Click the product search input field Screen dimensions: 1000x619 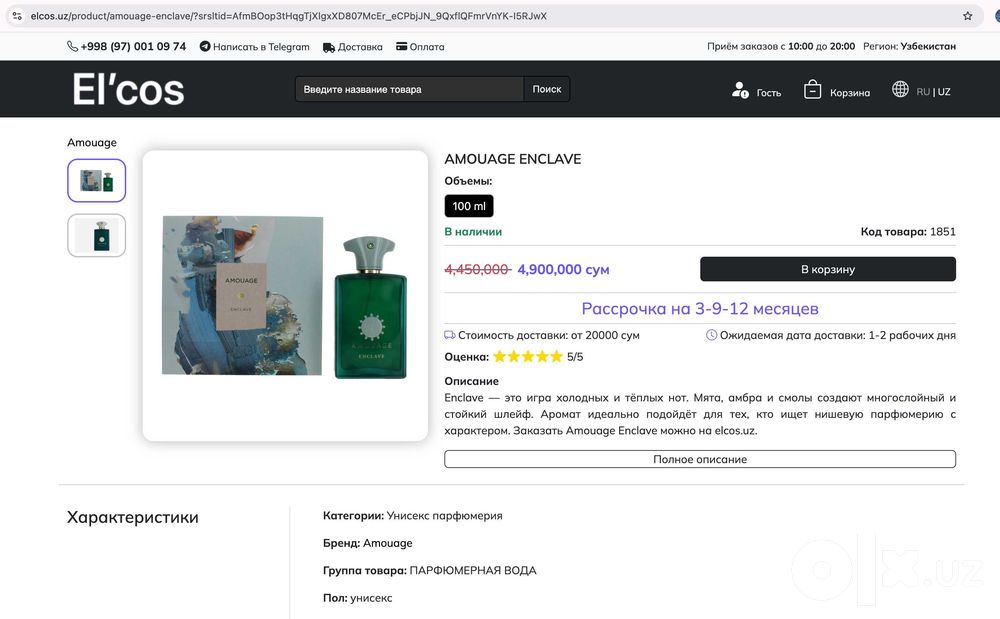coord(409,89)
